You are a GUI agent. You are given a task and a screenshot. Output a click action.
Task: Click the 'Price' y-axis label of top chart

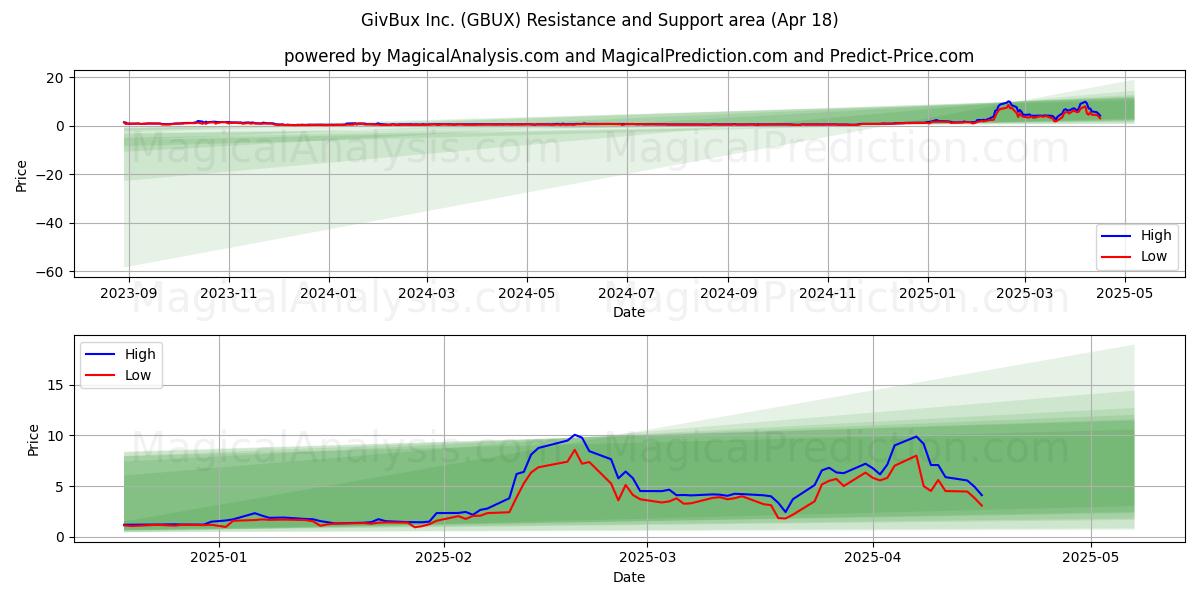[22, 176]
